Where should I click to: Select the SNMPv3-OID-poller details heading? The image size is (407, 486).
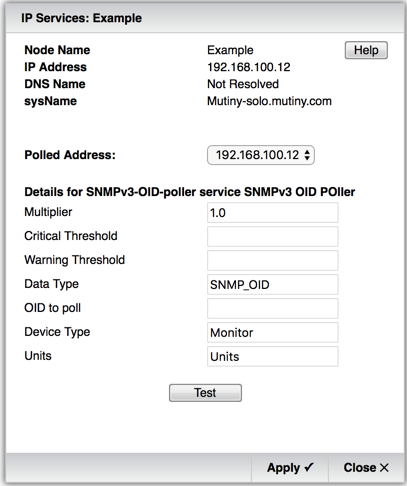tap(190, 192)
